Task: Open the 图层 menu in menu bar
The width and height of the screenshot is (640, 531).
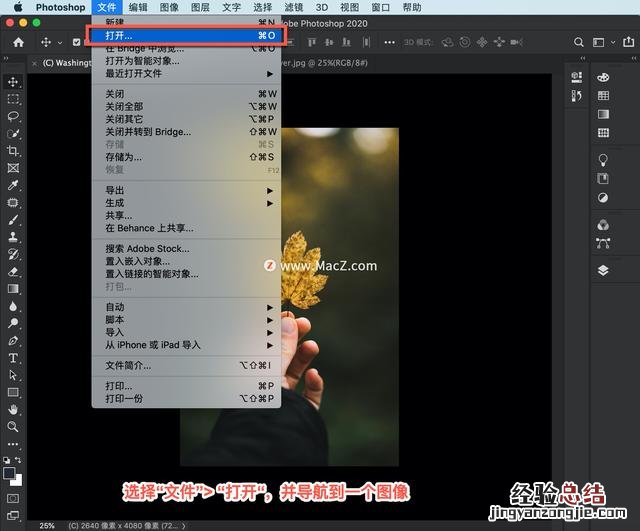Action: (x=200, y=7)
